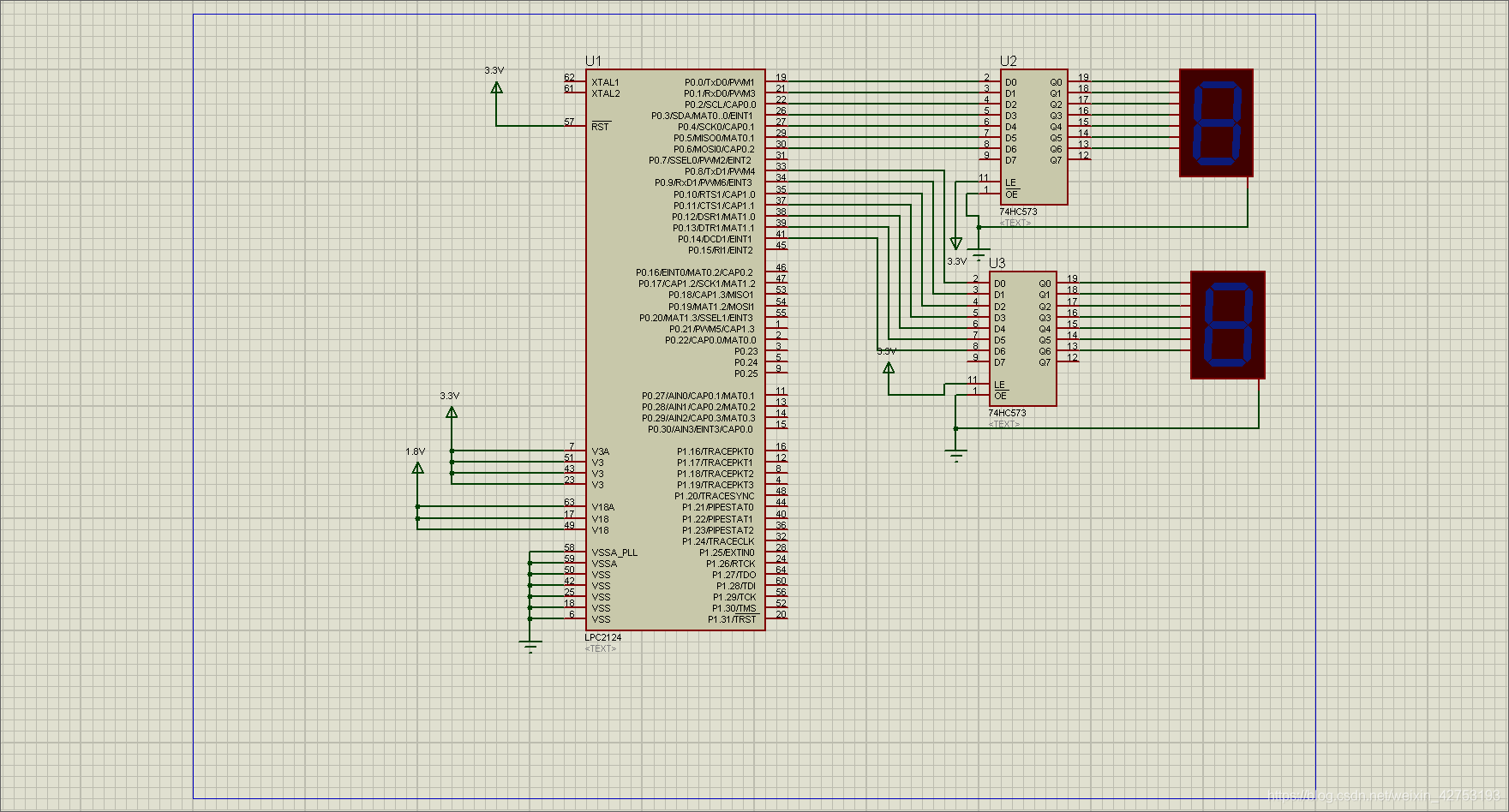Click the 3.3V power terminal feeding RST

(496, 87)
